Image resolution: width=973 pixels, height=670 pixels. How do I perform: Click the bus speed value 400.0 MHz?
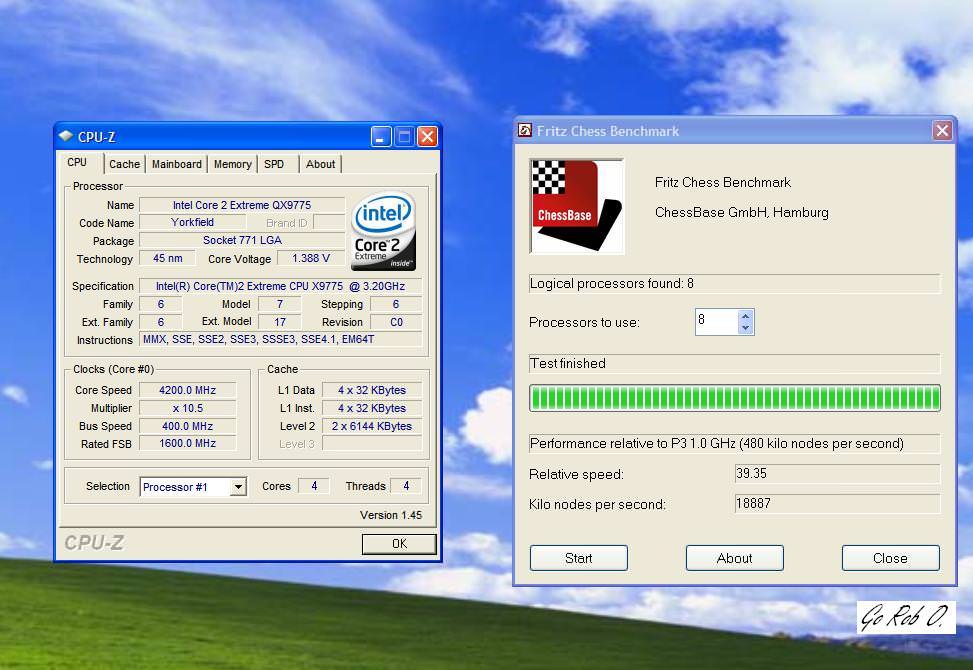tap(187, 426)
